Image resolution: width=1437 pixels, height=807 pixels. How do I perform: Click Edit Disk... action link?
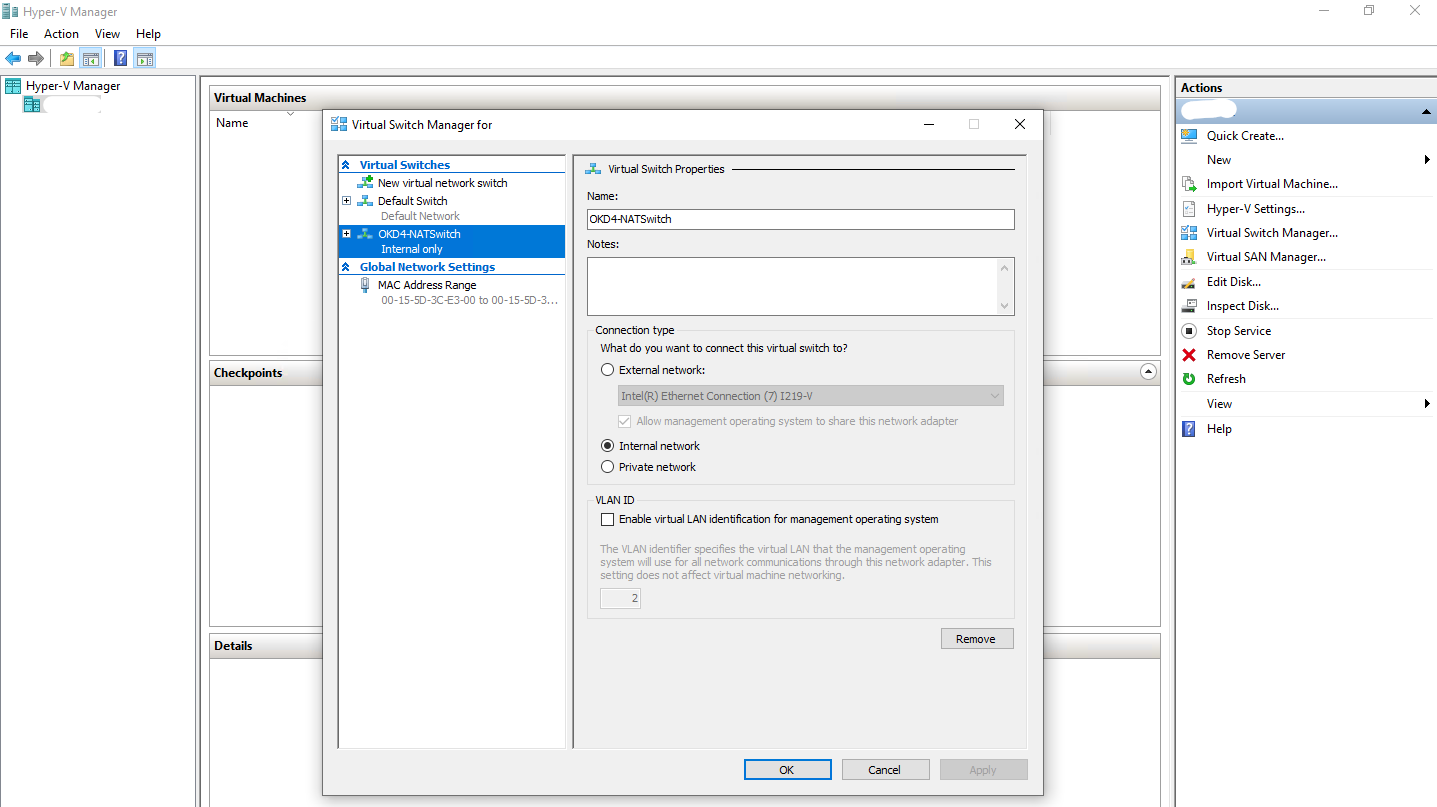click(1234, 282)
